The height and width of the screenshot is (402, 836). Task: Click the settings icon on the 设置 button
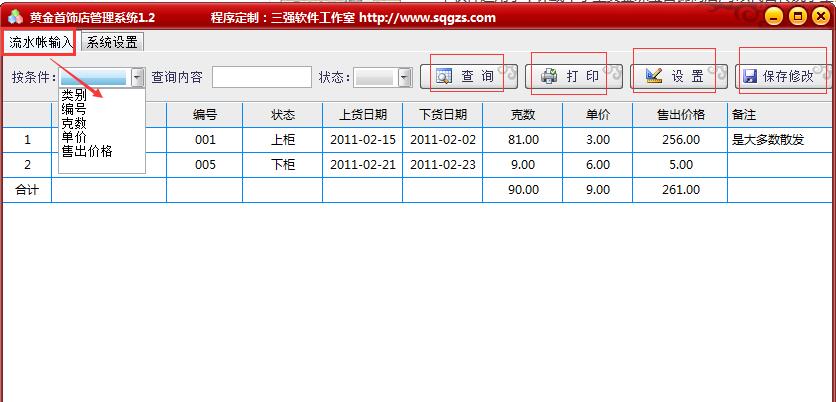tap(654, 76)
